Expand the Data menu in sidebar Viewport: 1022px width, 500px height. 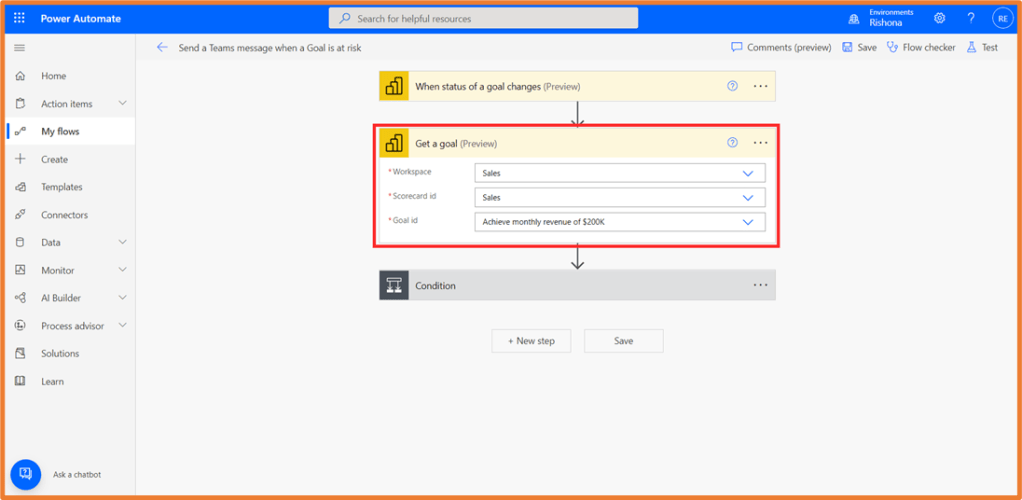(x=122, y=242)
